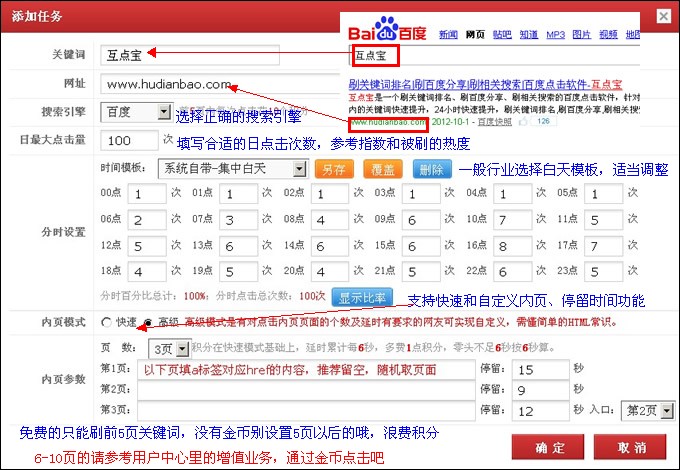This screenshot has width=680, height=470.
Task: Click the 关键词 input field
Action: tap(190, 54)
